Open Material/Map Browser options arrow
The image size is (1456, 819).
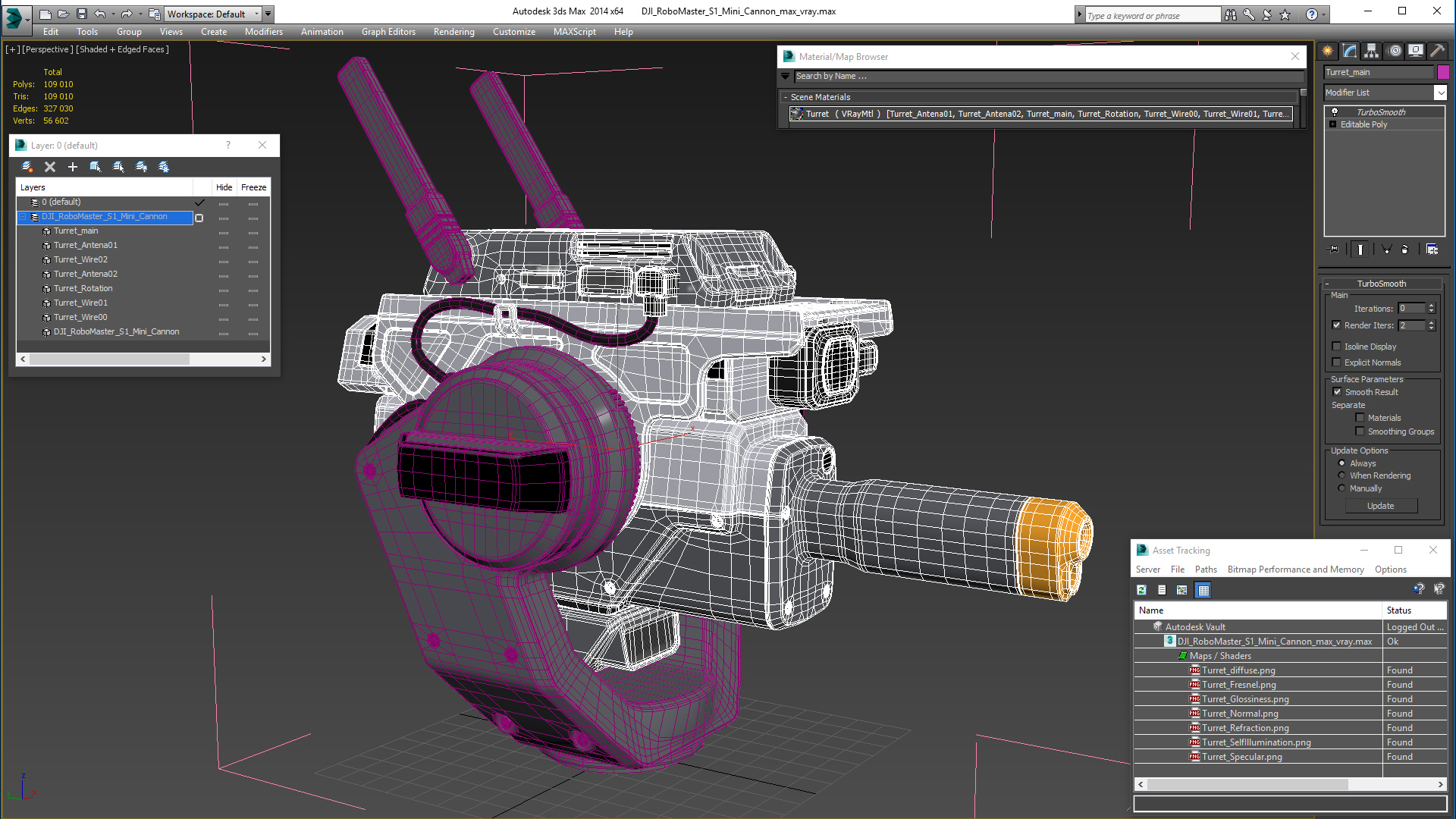click(786, 76)
